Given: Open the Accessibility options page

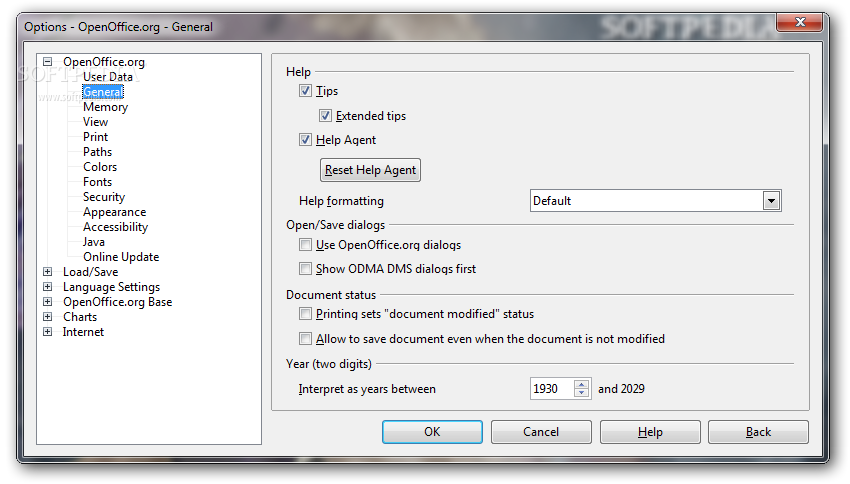Looking at the screenshot, I should pos(115,227).
